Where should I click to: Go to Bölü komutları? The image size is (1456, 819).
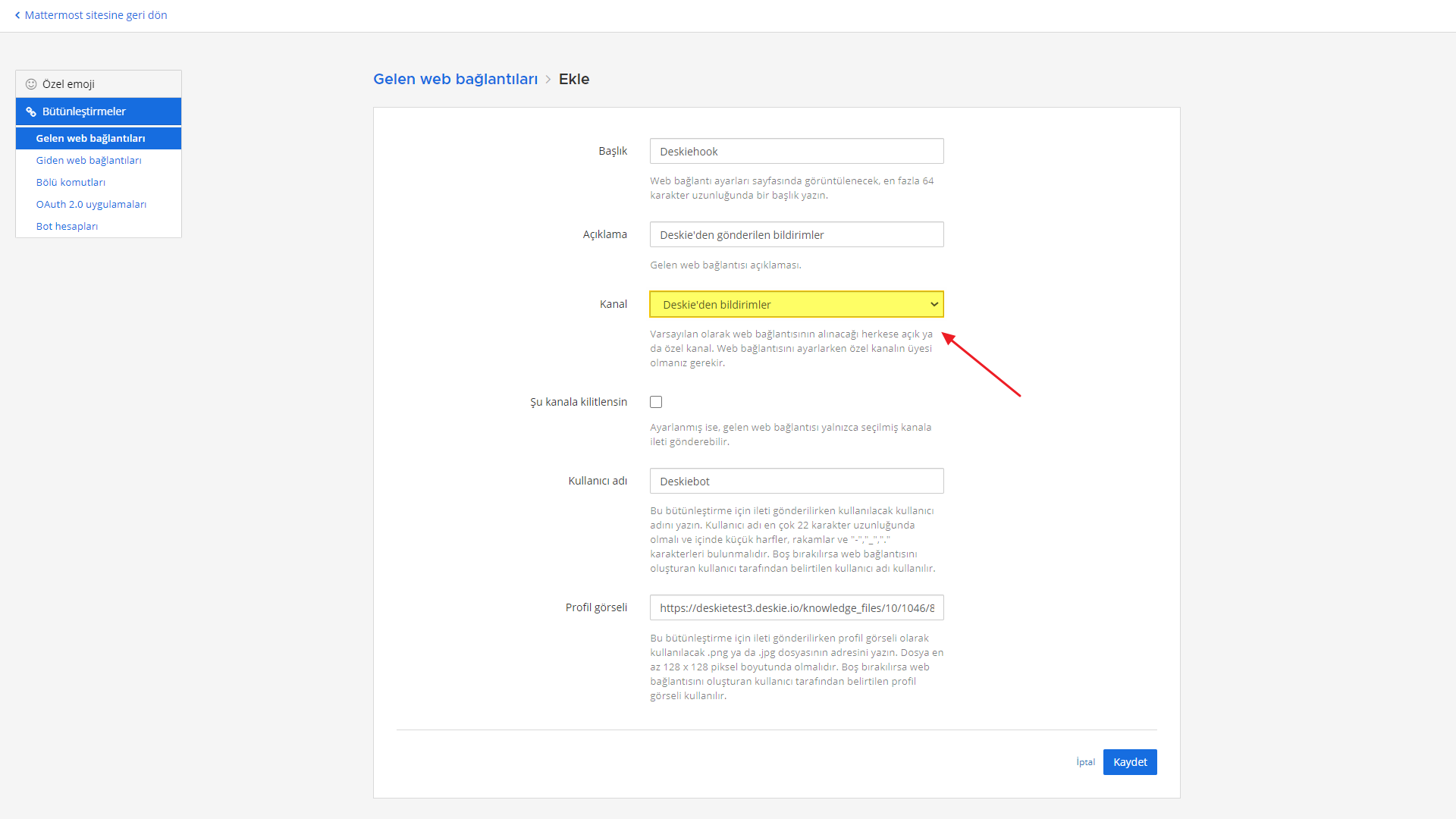click(71, 182)
